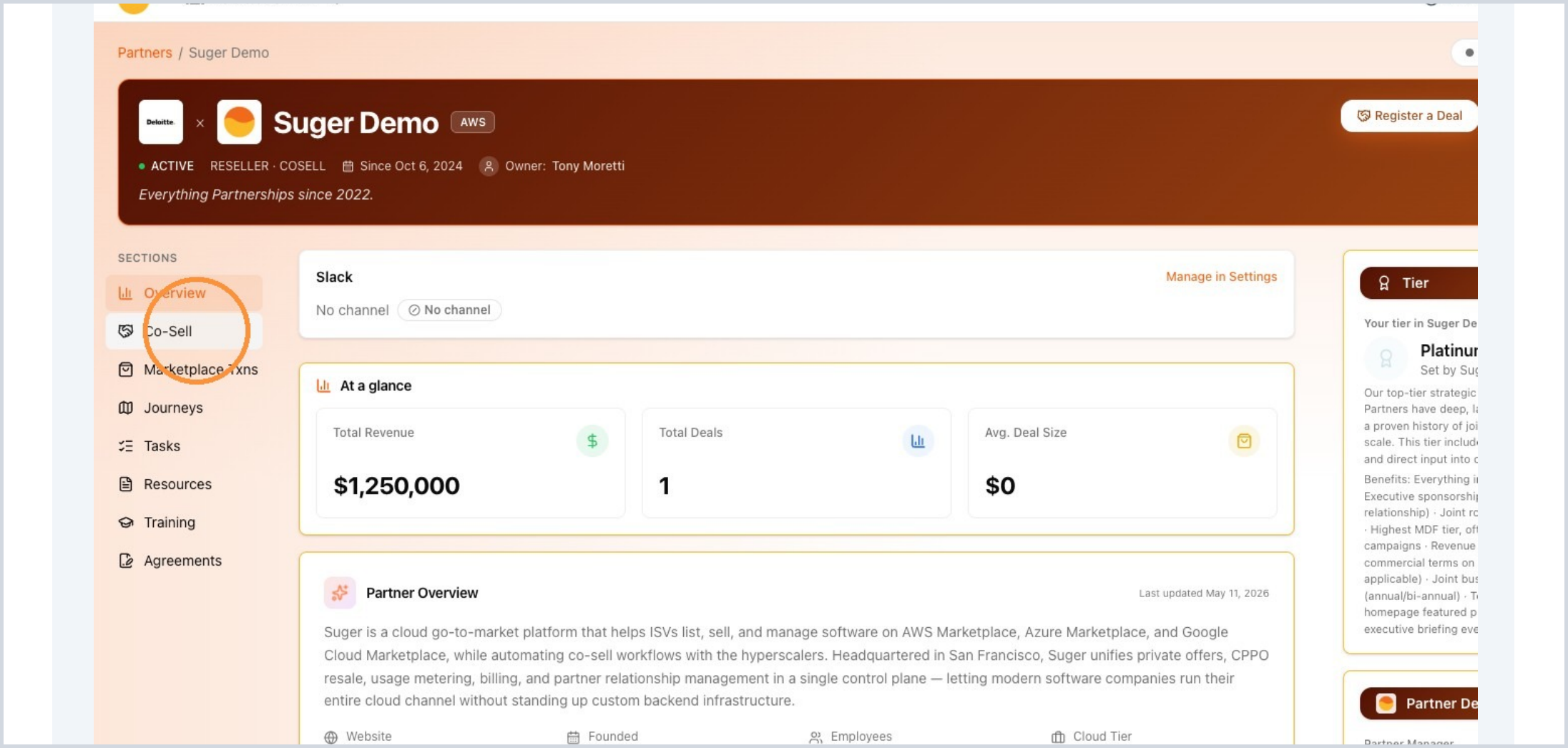Click the Resources document icon
Screen dimensions: 1568x748
click(x=125, y=484)
